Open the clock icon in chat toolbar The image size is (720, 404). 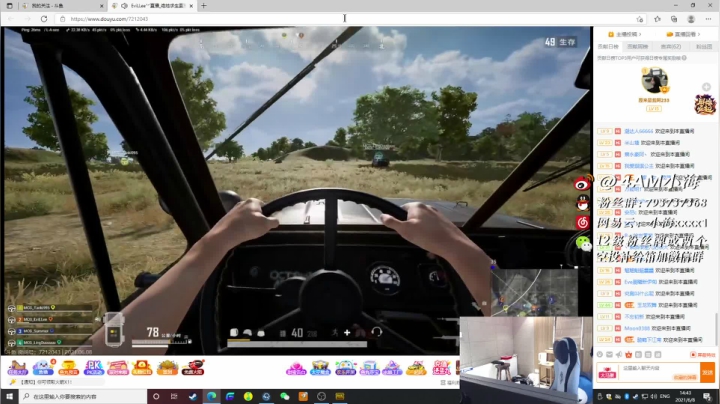pyautogui.click(x=600, y=354)
